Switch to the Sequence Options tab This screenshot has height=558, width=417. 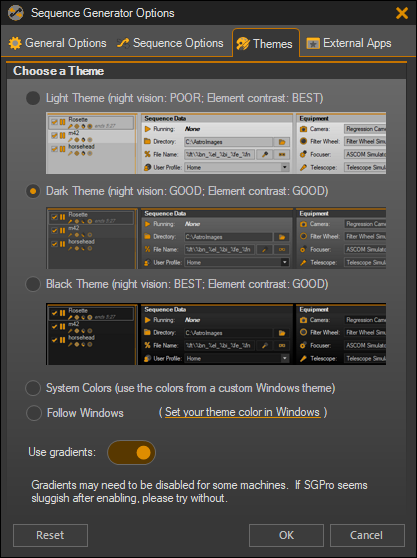[170, 43]
